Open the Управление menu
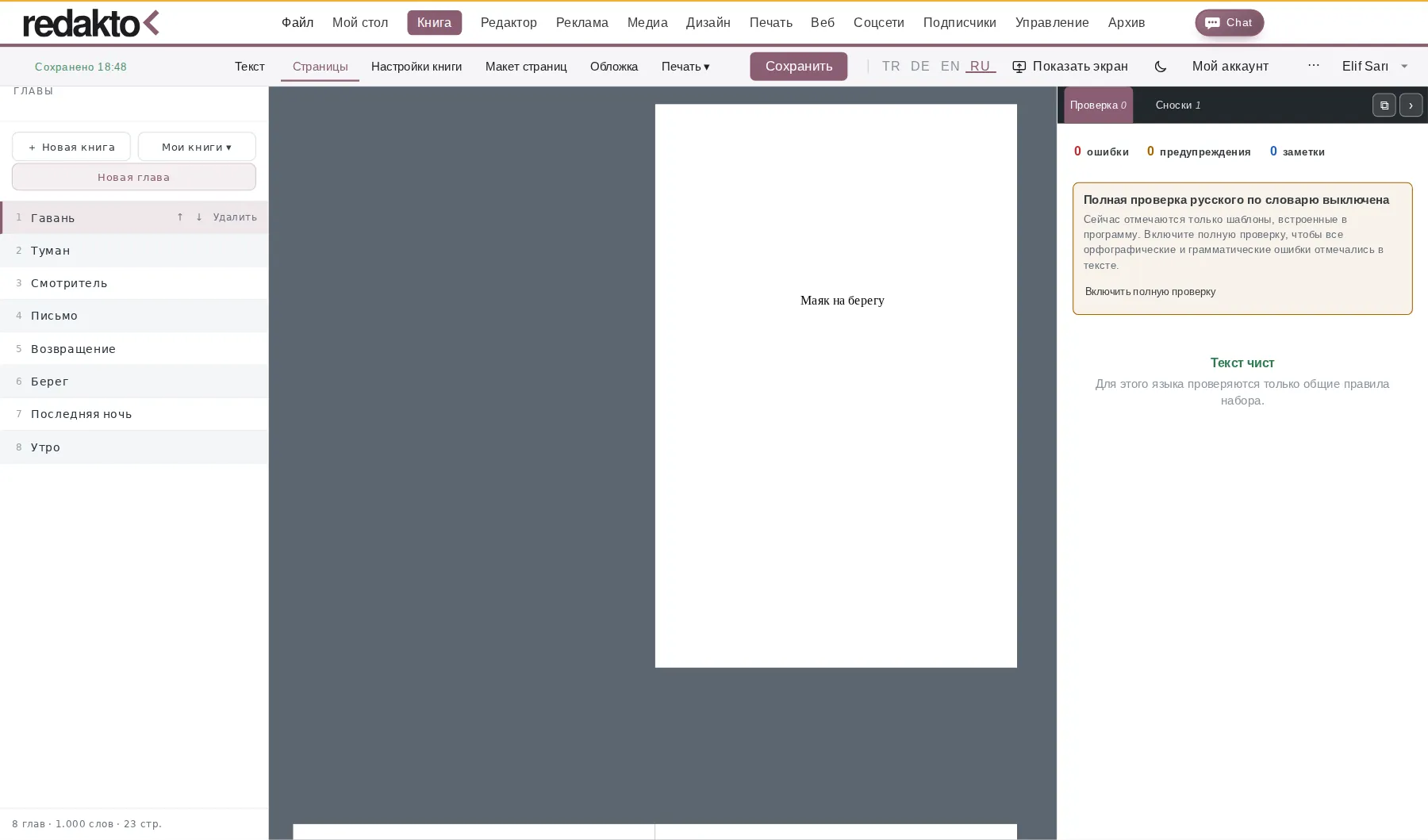1428x840 pixels. [x=1051, y=23]
